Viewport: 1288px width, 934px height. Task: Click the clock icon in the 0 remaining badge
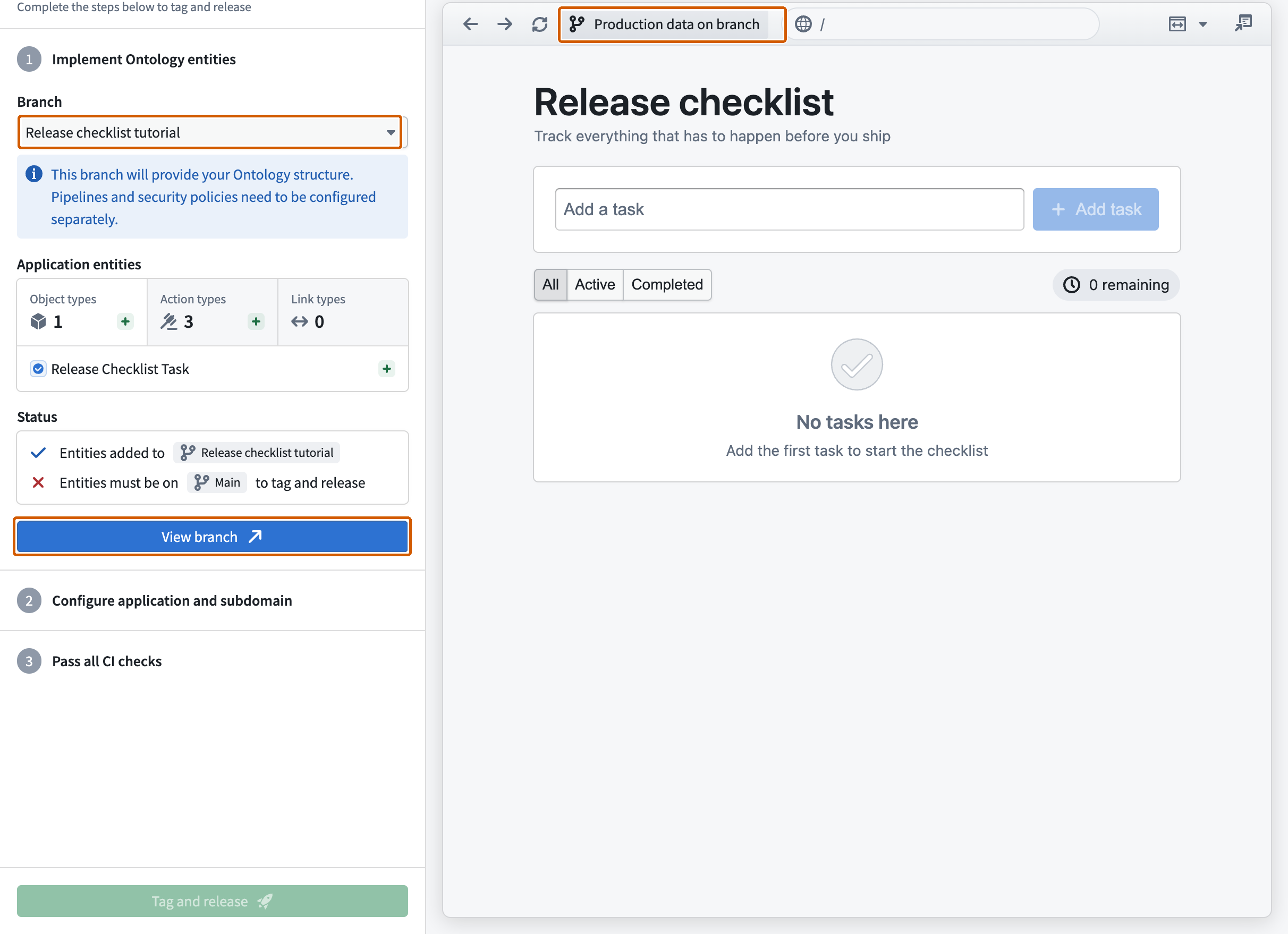[1072, 284]
